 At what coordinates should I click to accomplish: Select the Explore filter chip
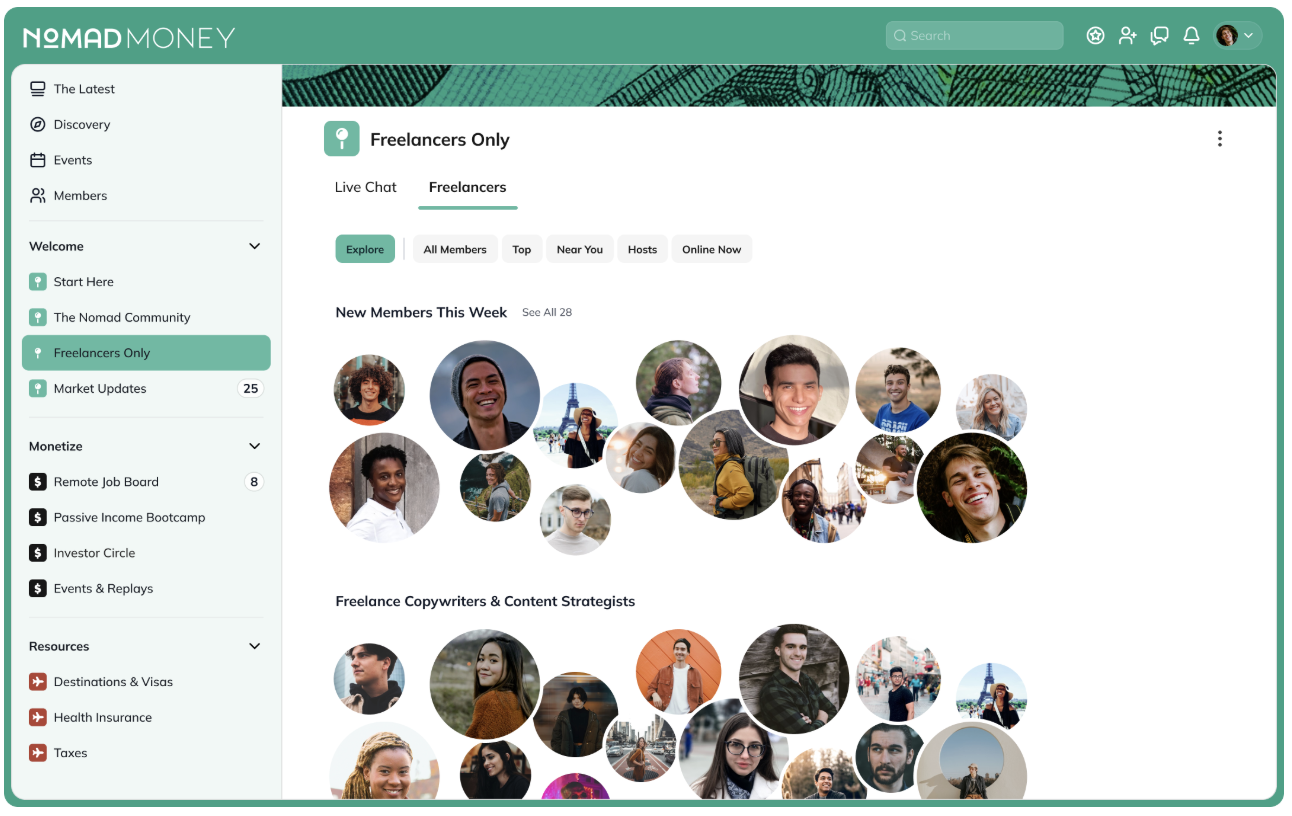tap(365, 249)
